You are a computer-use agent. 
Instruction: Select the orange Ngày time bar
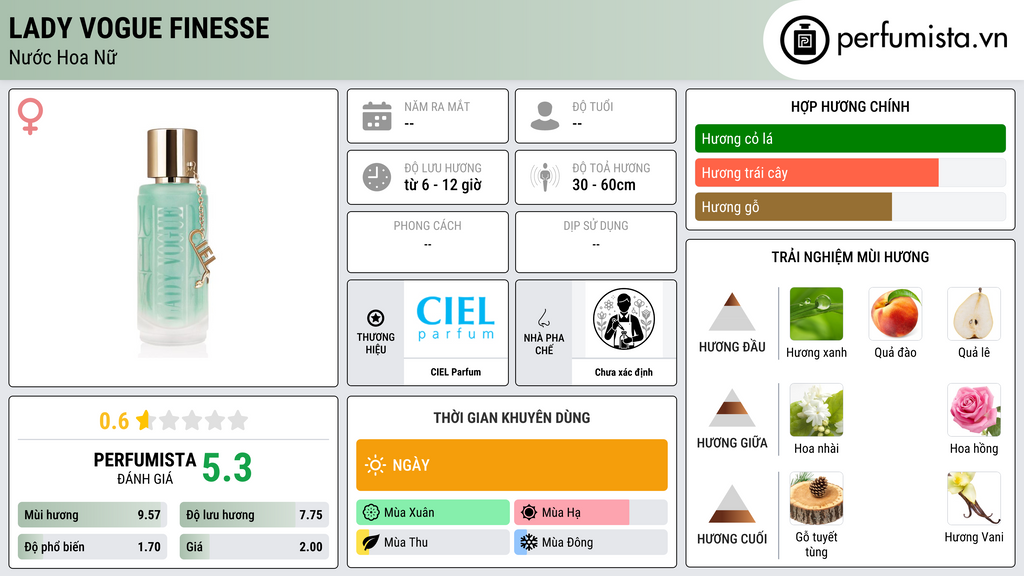click(x=512, y=465)
